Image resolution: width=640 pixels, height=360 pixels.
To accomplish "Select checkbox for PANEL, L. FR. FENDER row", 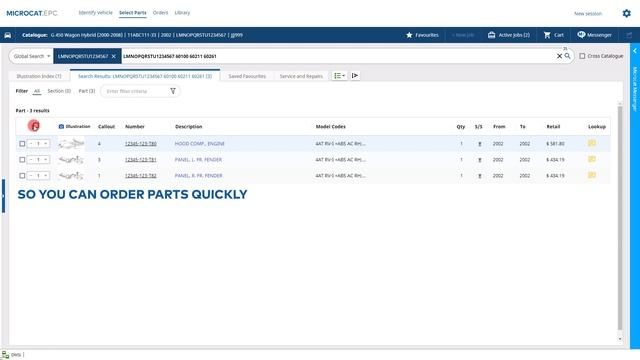I will click(22, 160).
